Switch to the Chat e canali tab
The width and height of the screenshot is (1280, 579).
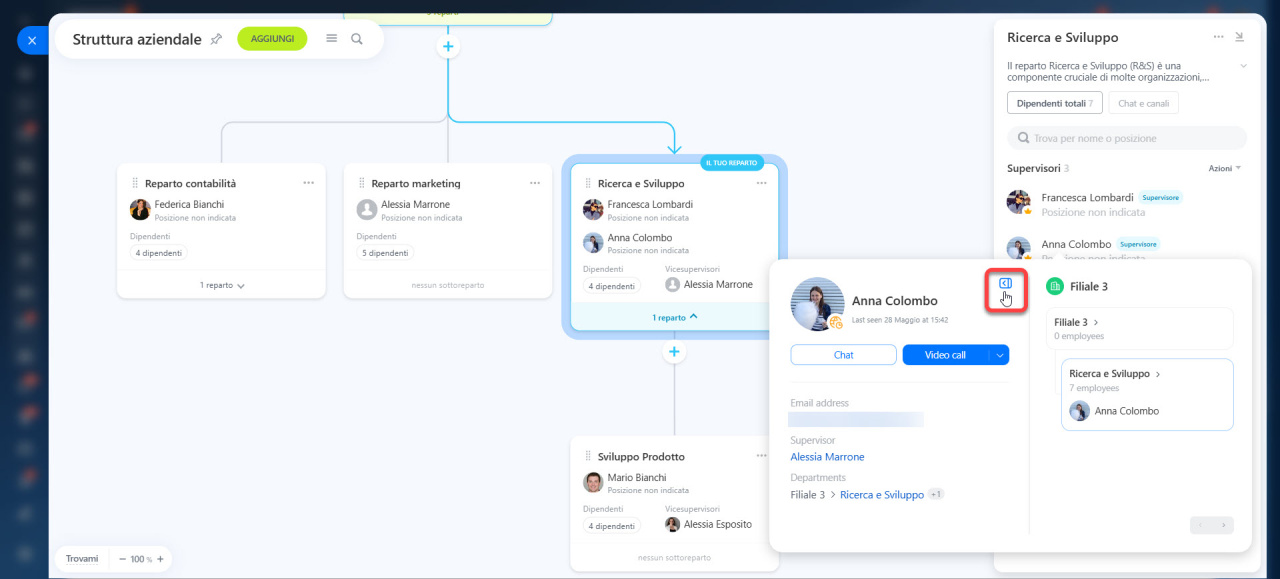click(x=1144, y=103)
